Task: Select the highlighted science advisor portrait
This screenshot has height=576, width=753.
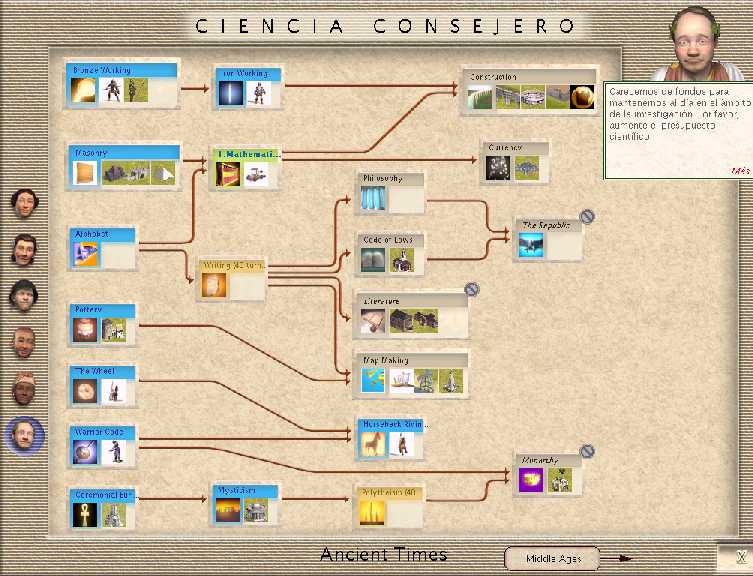Action: pyautogui.click(x=25, y=434)
